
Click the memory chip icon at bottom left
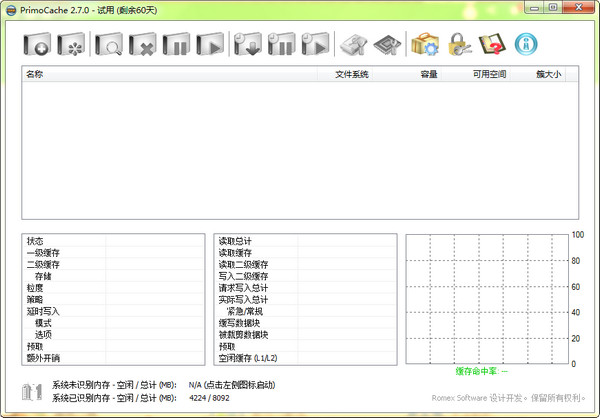point(32,391)
